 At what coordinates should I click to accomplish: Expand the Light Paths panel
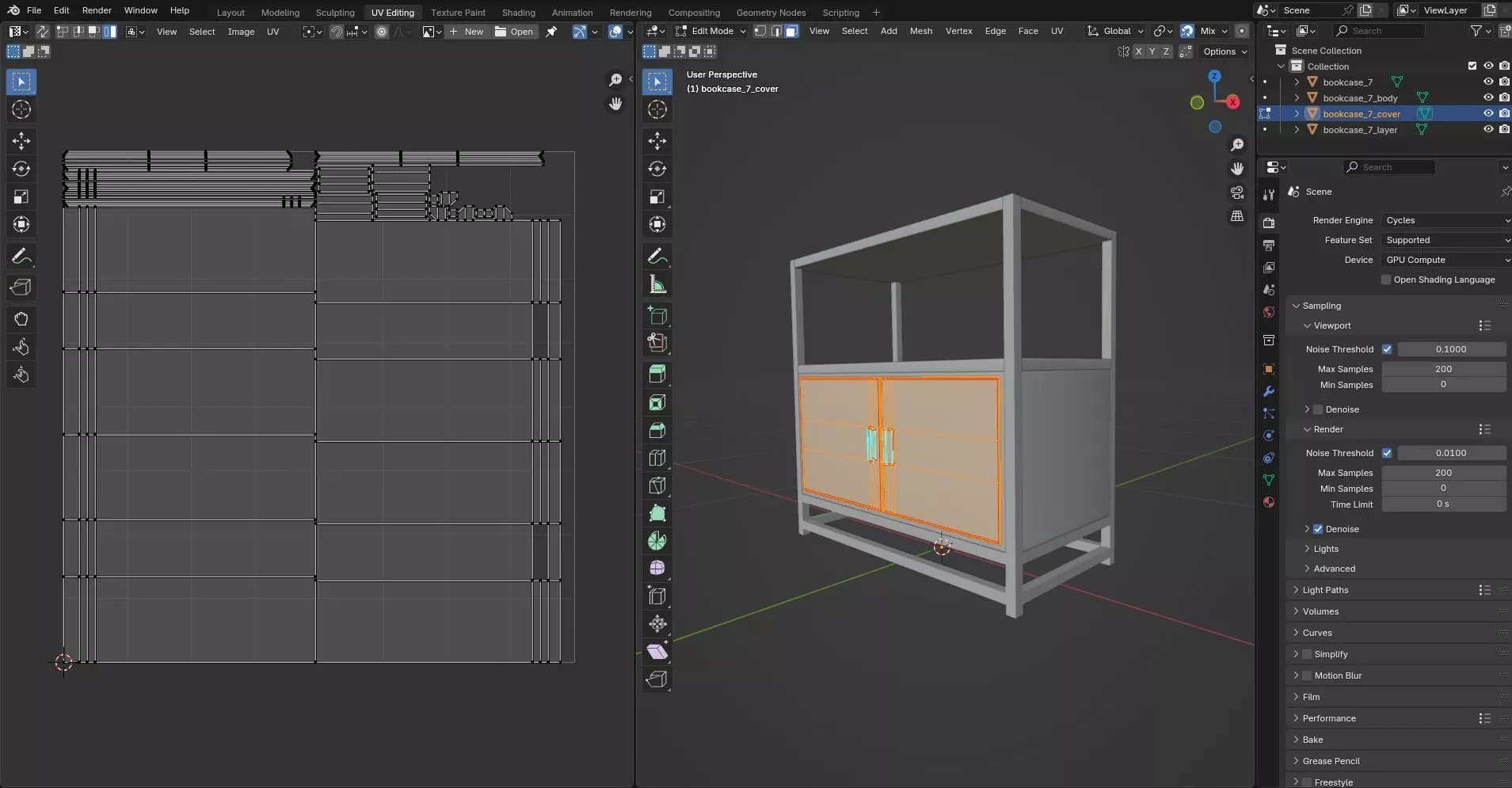point(1325,590)
